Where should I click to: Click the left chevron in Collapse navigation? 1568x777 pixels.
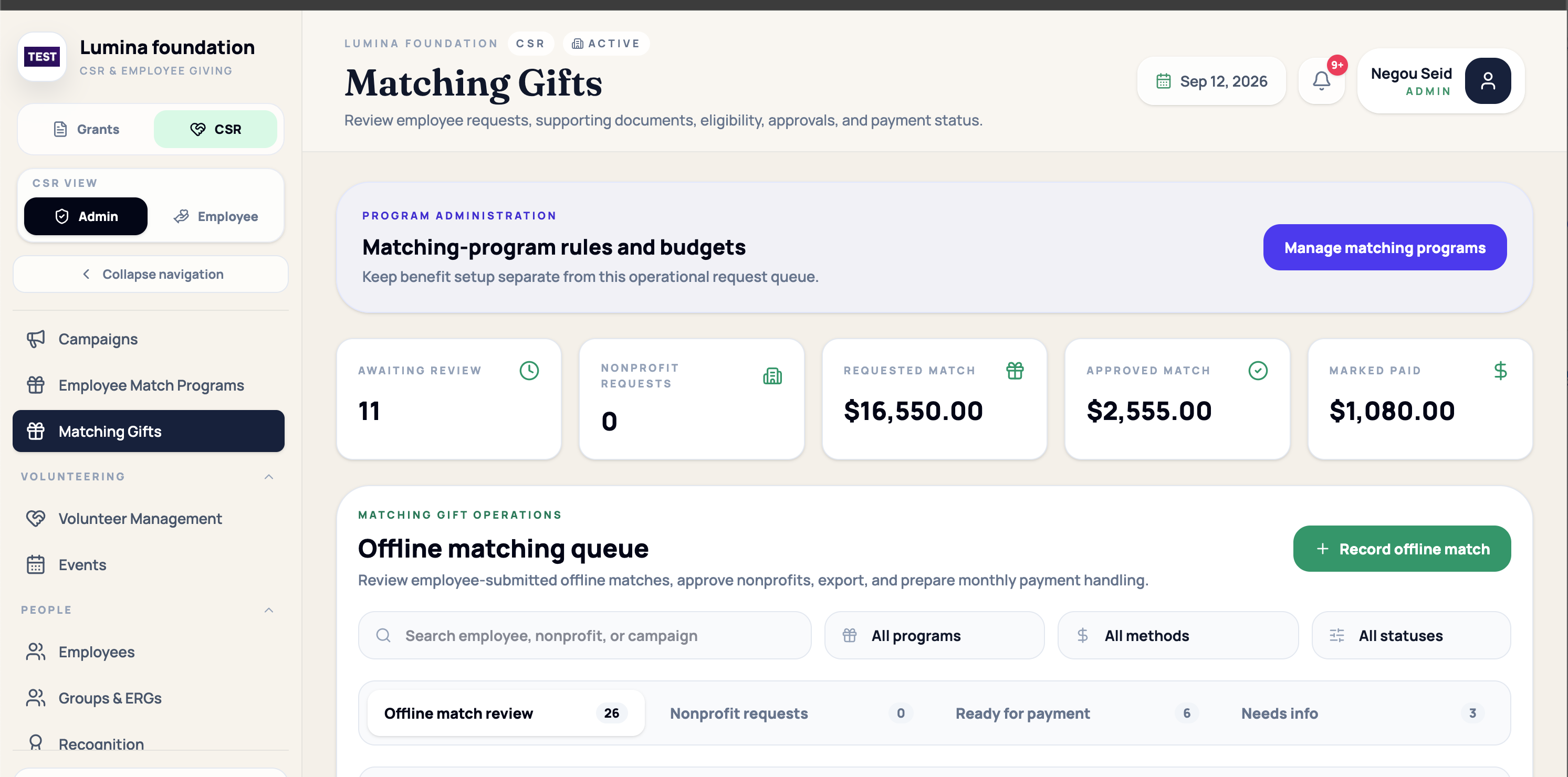coord(87,275)
